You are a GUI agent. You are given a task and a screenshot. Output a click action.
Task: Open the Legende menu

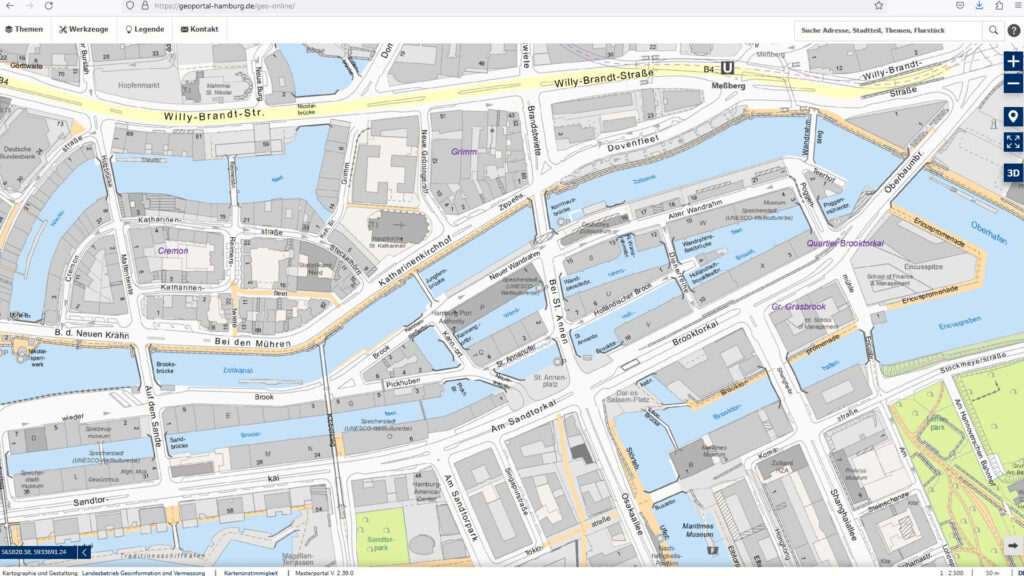tap(144, 29)
